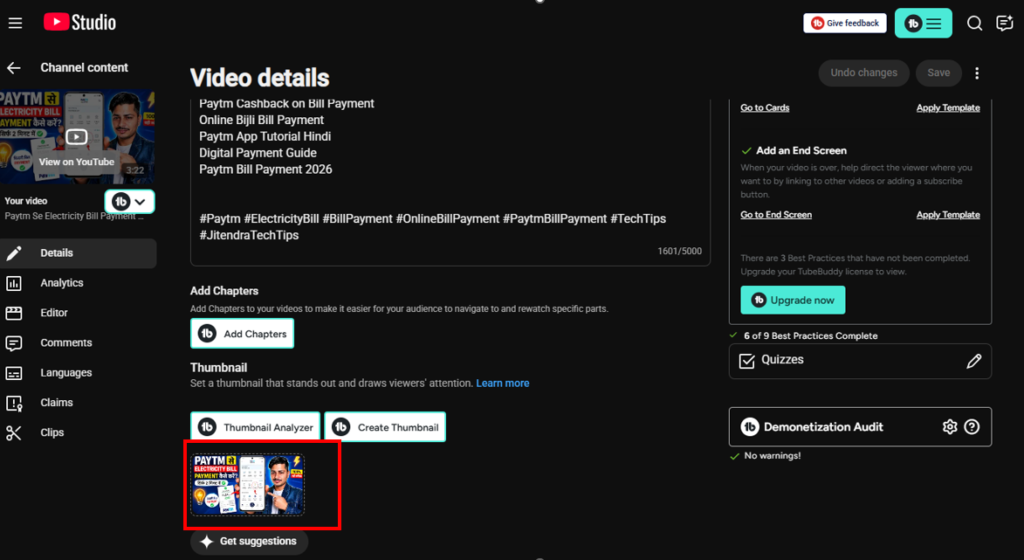
Task: Click Get suggestions below the thumbnail
Action: (x=249, y=541)
